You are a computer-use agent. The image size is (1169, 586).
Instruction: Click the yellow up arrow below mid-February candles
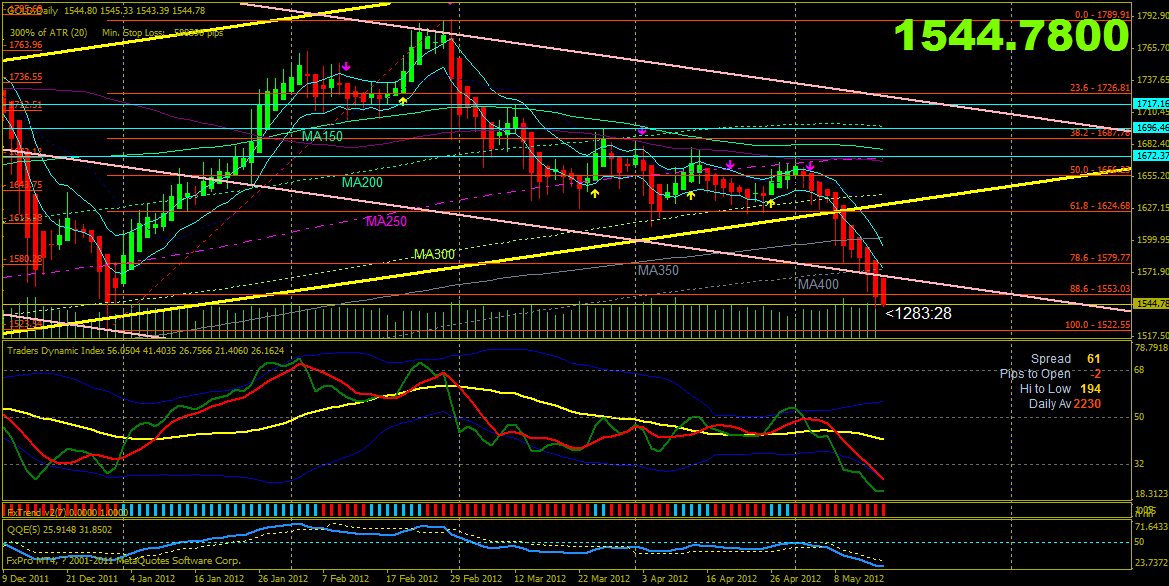click(x=402, y=100)
